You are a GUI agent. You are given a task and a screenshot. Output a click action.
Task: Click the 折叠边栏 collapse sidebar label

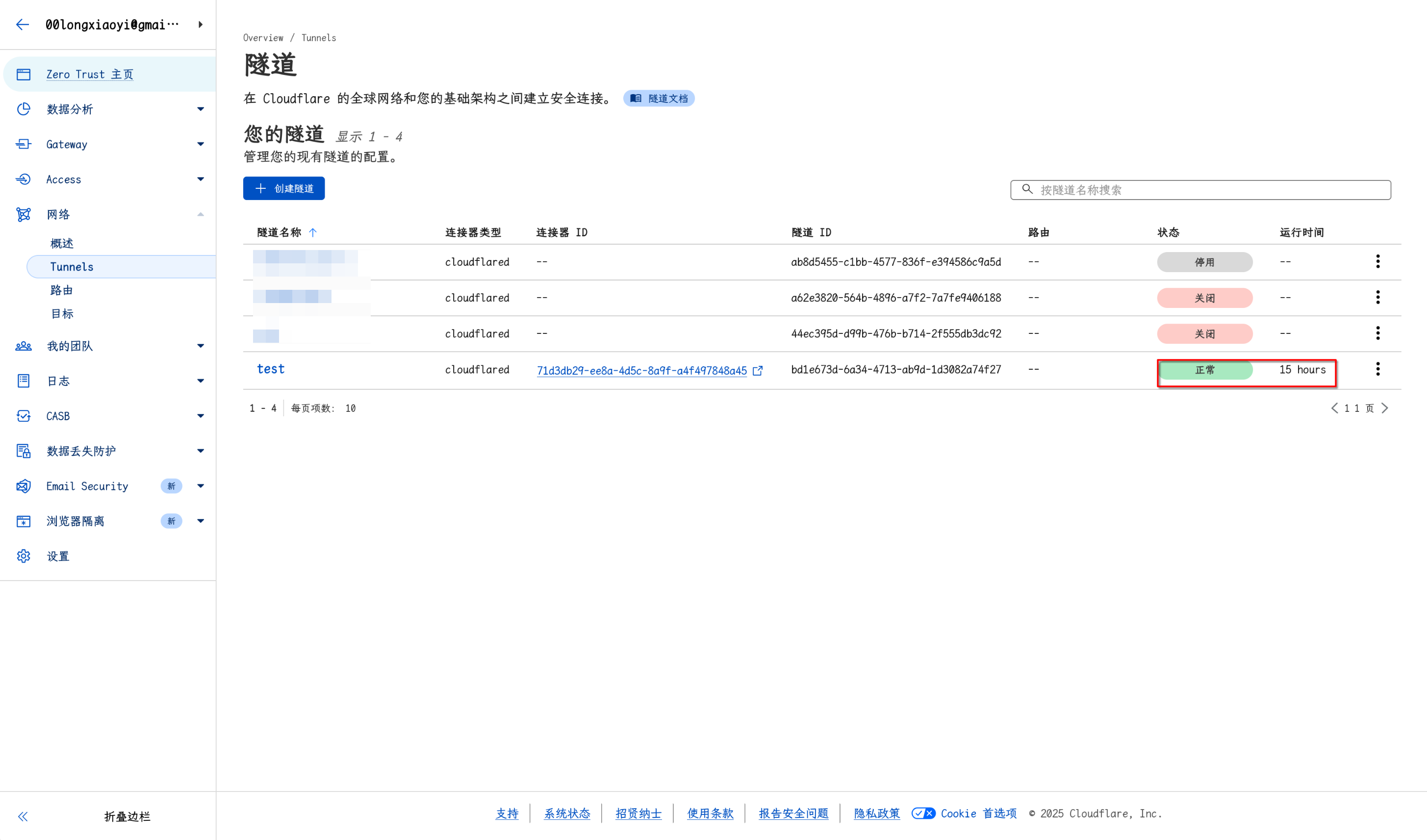click(x=127, y=816)
